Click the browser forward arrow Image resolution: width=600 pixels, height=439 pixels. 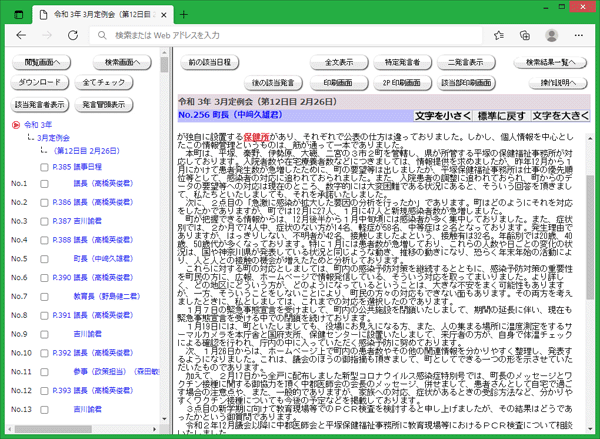(47, 35)
